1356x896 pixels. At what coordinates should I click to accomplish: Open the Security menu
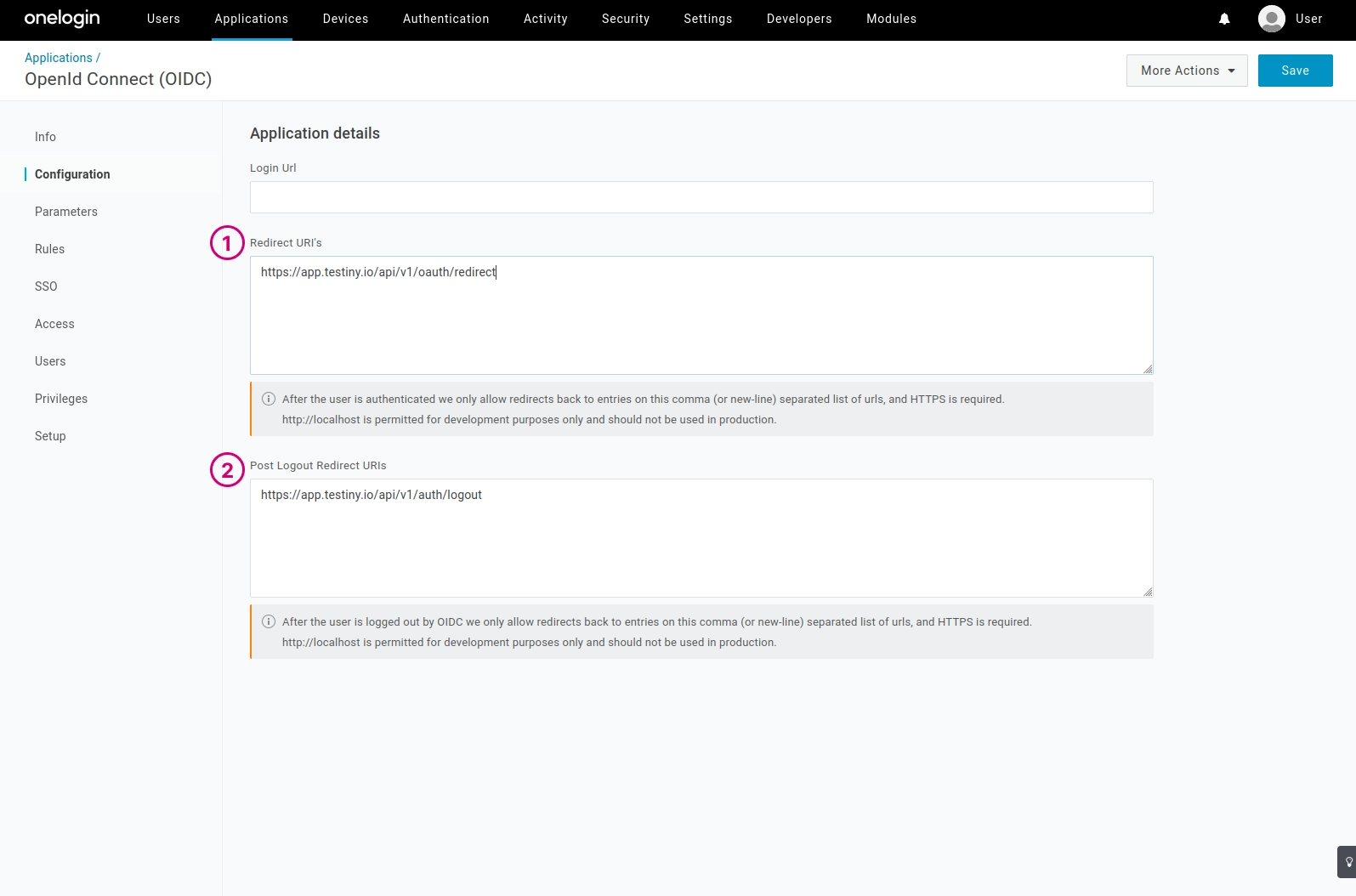coord(626,19)
